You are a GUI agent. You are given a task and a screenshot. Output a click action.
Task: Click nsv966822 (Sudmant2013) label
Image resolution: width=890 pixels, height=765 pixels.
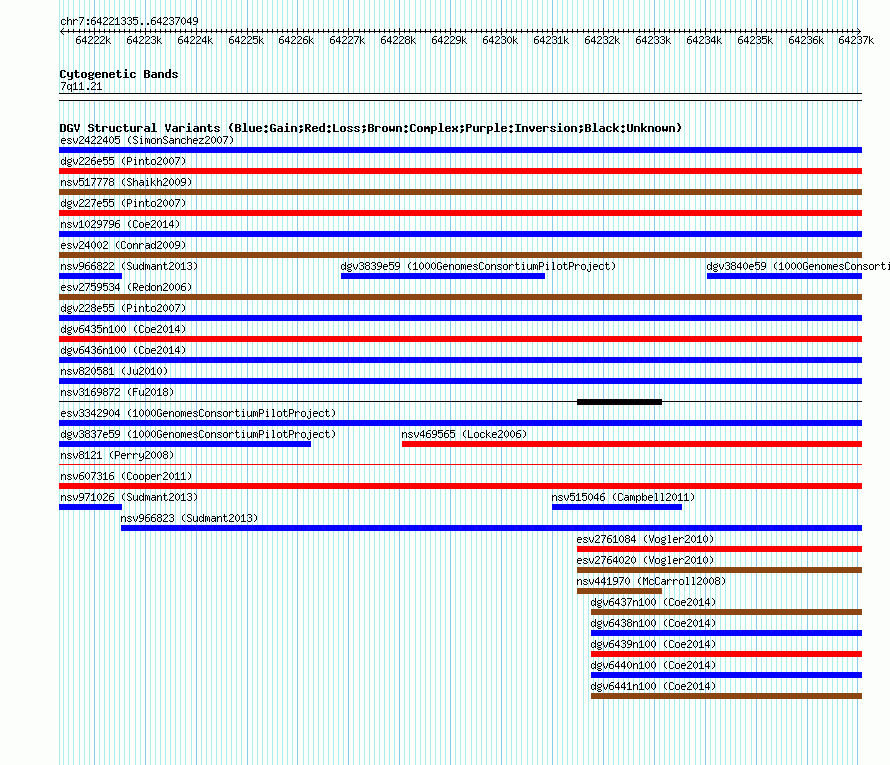pyautogui.click(x=129, y=266)
